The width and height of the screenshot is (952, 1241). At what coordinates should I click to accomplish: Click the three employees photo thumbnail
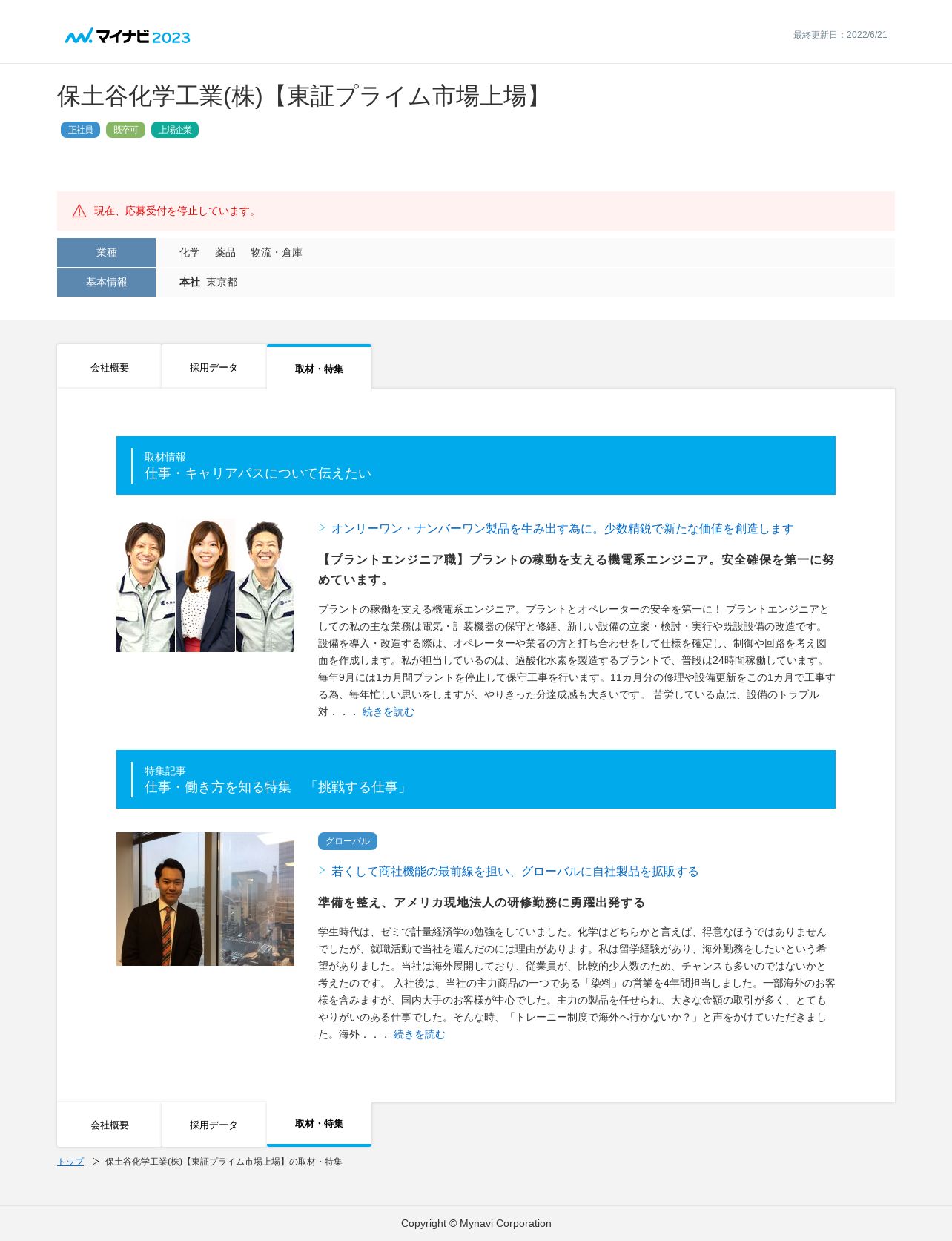point(205,585)
